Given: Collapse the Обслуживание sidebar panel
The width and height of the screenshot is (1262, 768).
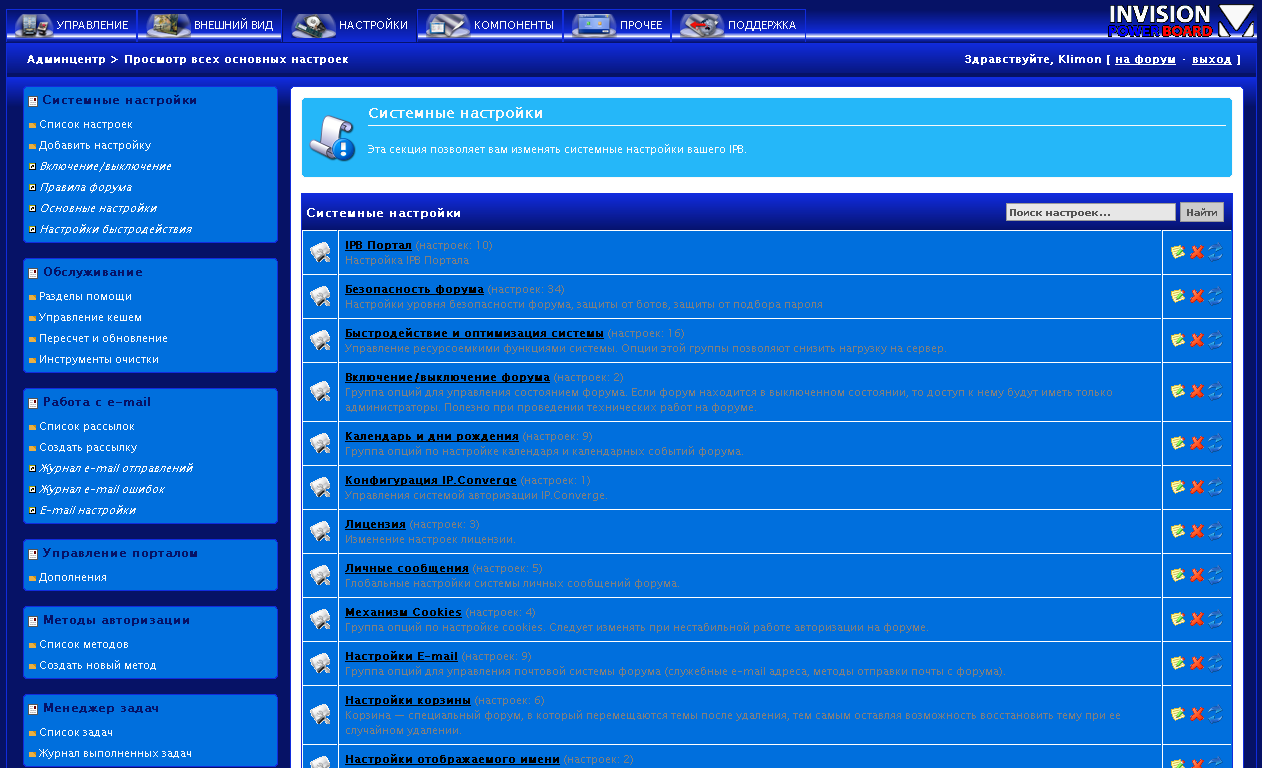Looking at the screenshot, I should click(x=33, y=273).
